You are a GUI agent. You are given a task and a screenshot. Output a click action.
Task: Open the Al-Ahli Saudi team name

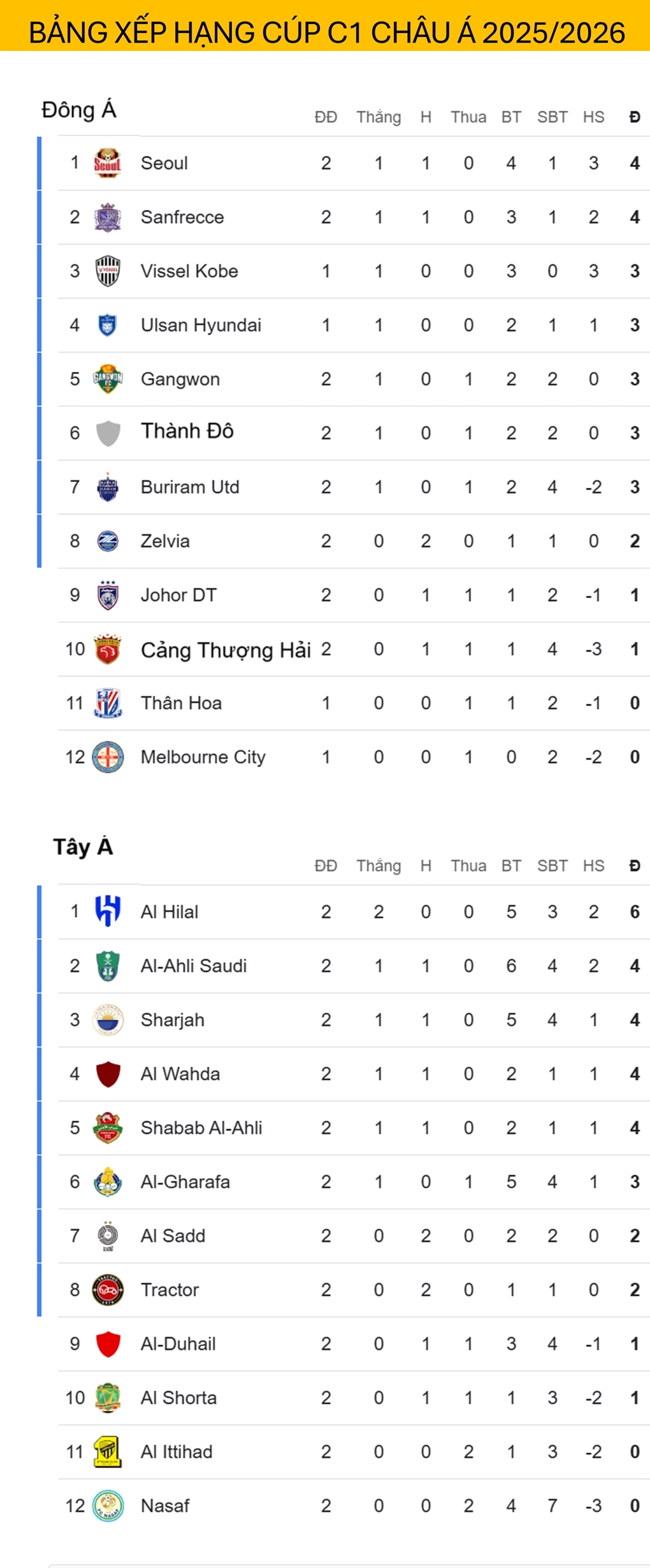(194, 966)
